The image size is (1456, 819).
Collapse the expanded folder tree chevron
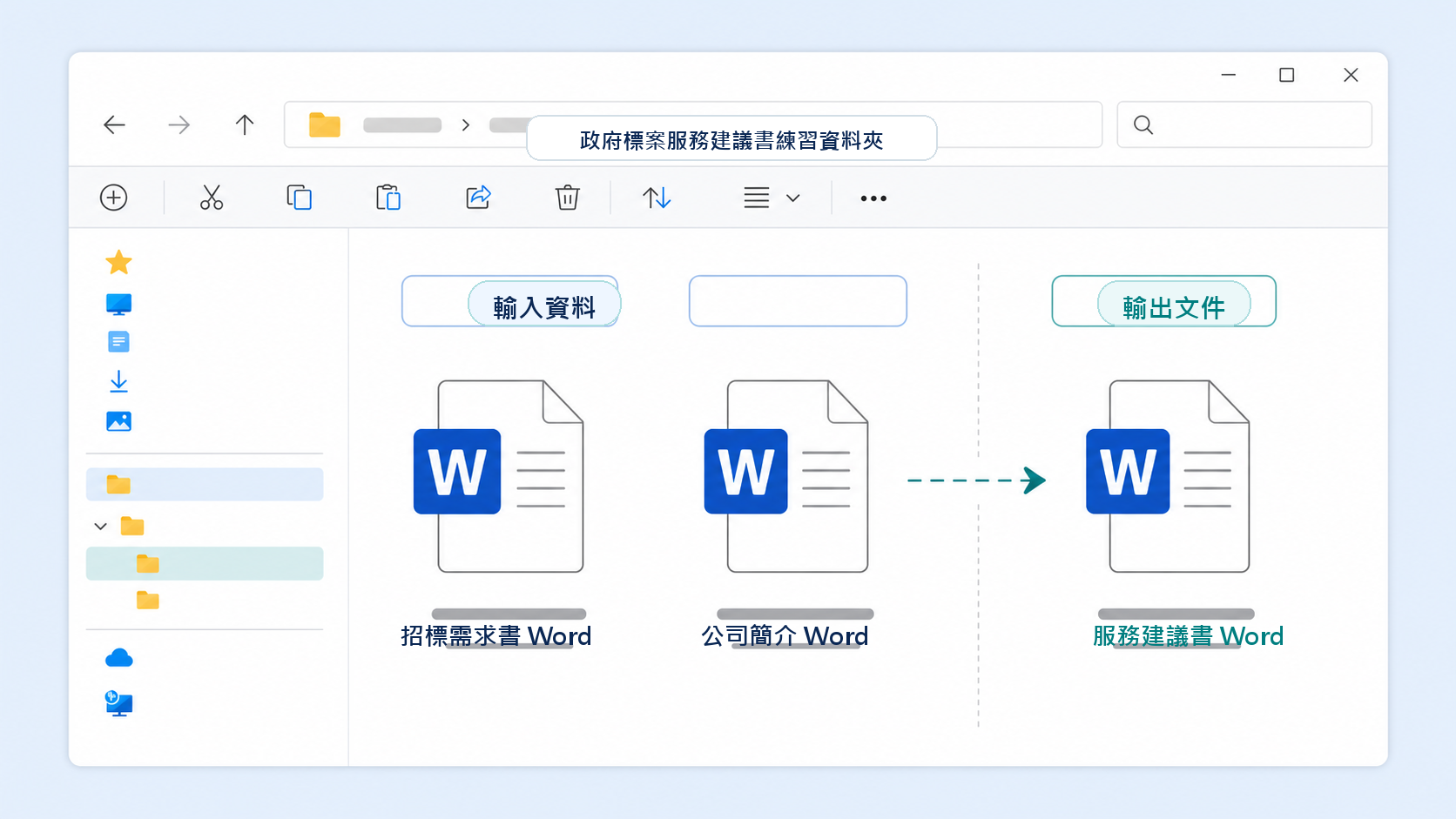click(101, 526)
